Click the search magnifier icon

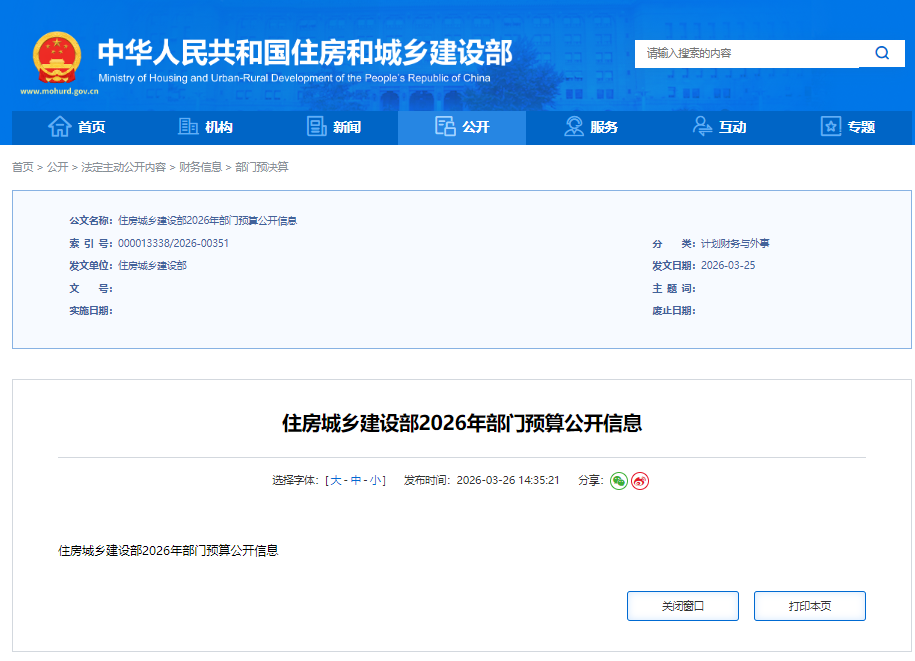[881, 53]
